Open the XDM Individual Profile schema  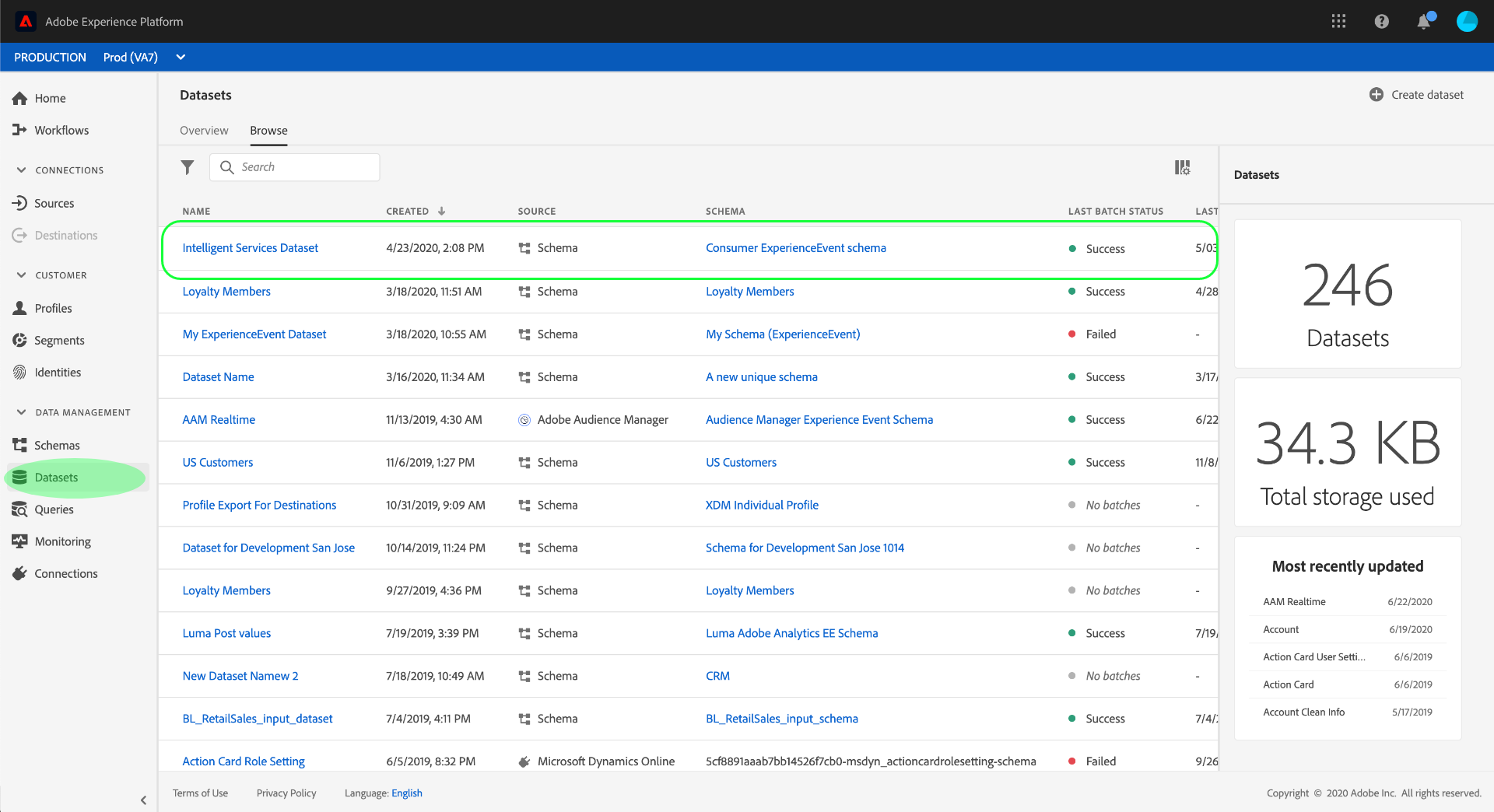tap(762, 506)
